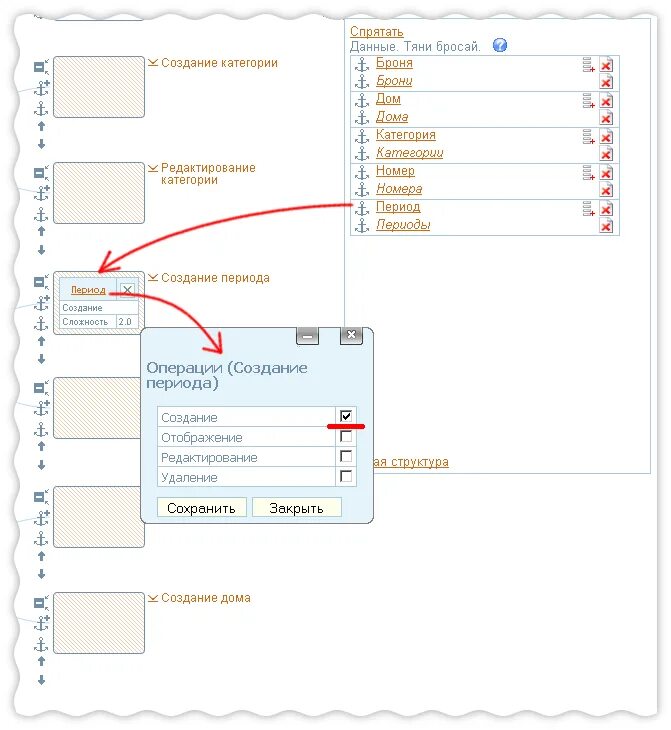This screenshot has height=730, width=671.
Task: Open the 'Дома' data link
Action: 392,117
